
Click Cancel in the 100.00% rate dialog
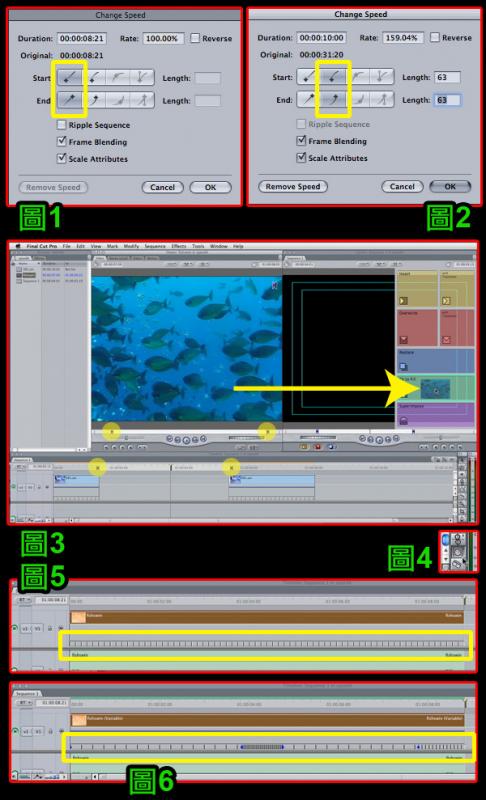click(162, 187)
